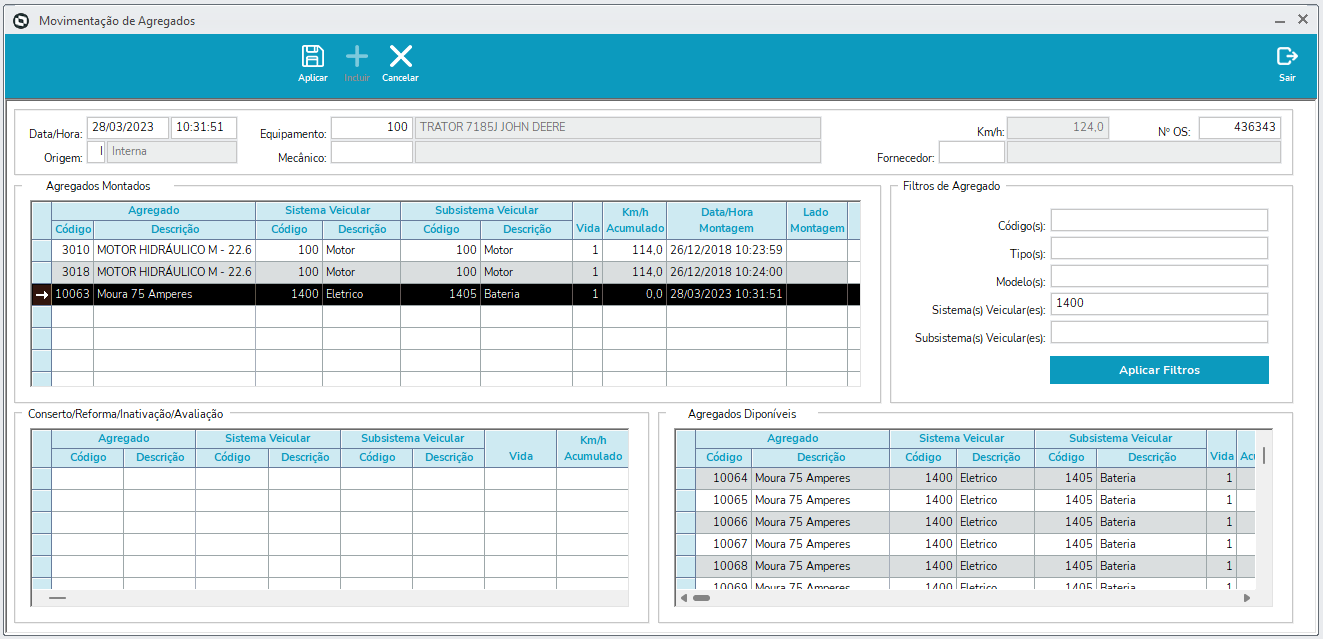Select mounted aggregate row 3018
Screen dimensions: 1323x639
coord(445,272)
